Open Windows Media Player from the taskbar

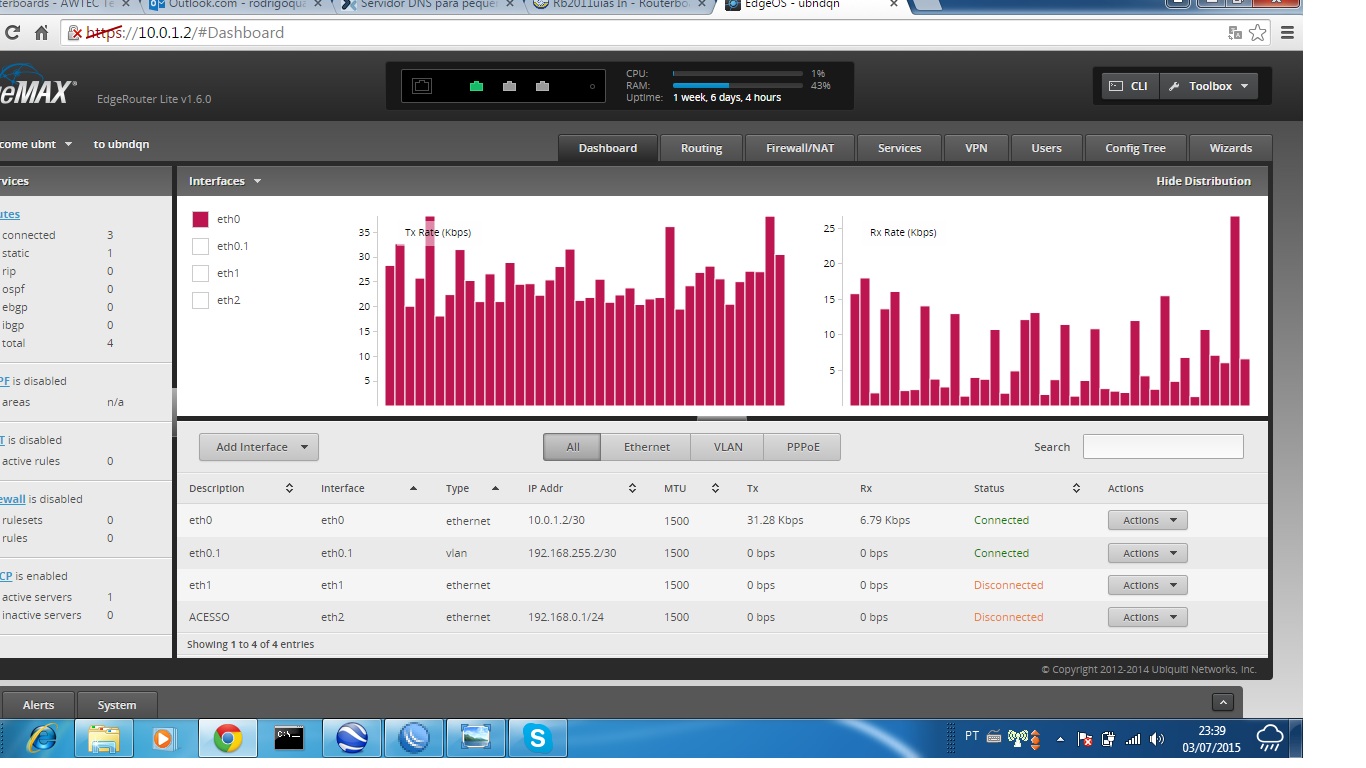pyautogui.click(x=163, y=739)
